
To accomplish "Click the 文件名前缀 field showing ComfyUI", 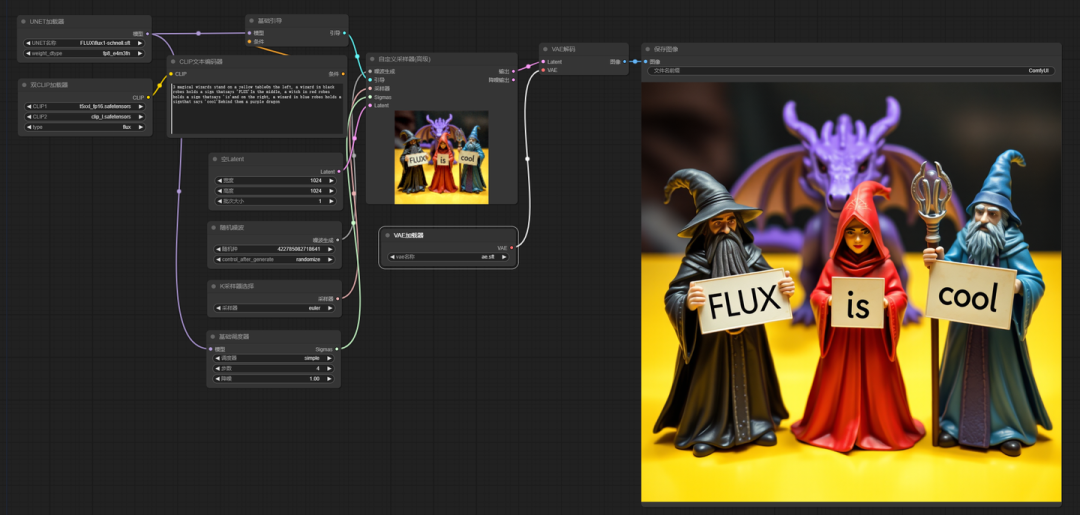I will (x=851, y=70).
